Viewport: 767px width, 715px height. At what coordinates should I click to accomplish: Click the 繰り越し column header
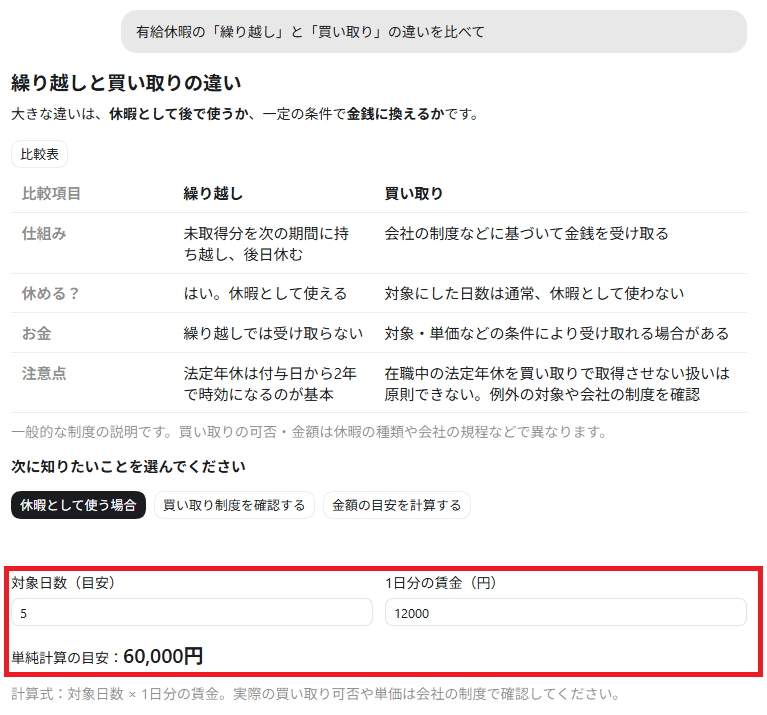(x=213, y=194)
